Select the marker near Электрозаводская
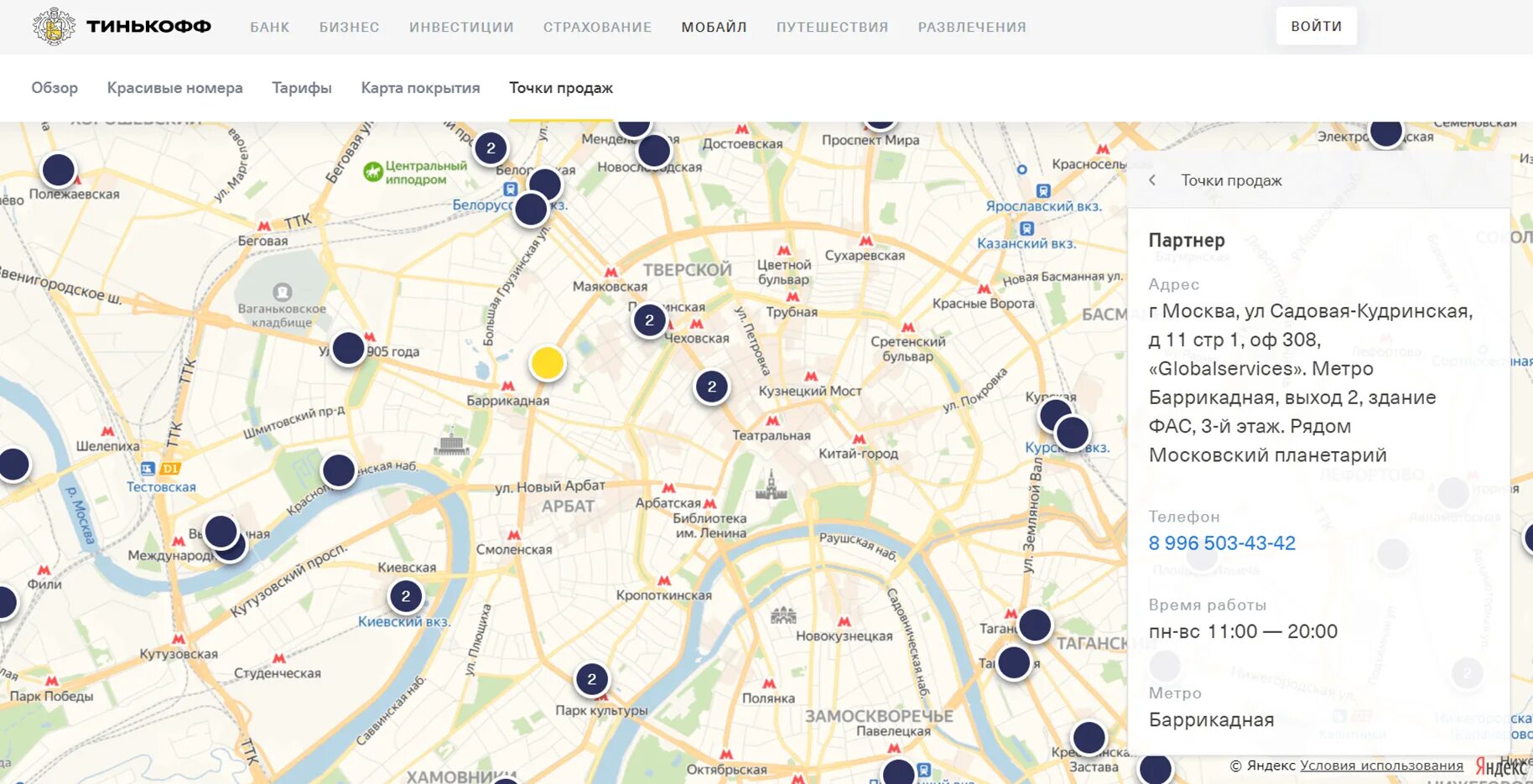The image size is (1533, 784). [1386, 131]
